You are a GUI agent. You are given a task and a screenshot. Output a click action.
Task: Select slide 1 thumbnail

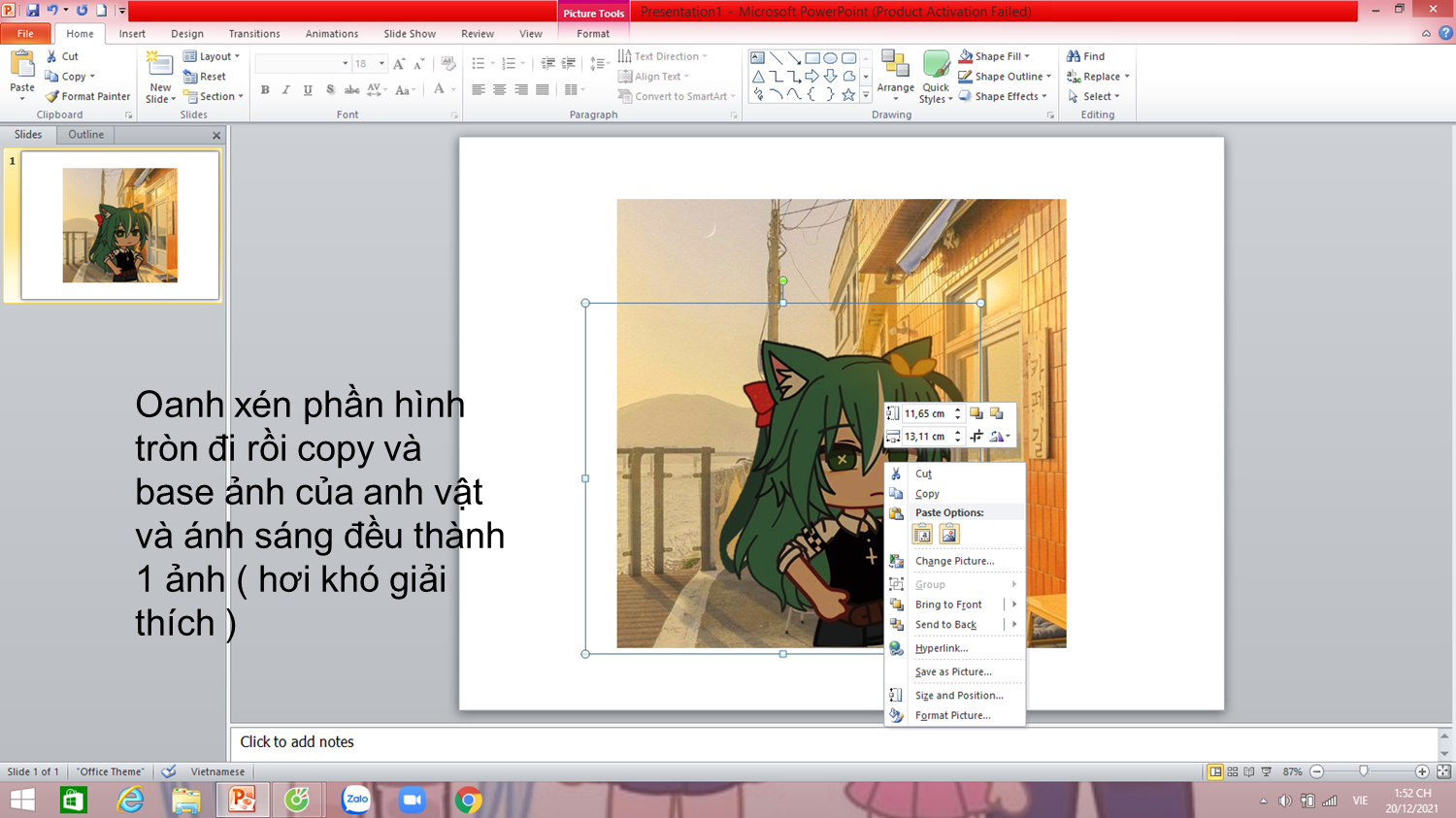point(120,225)
